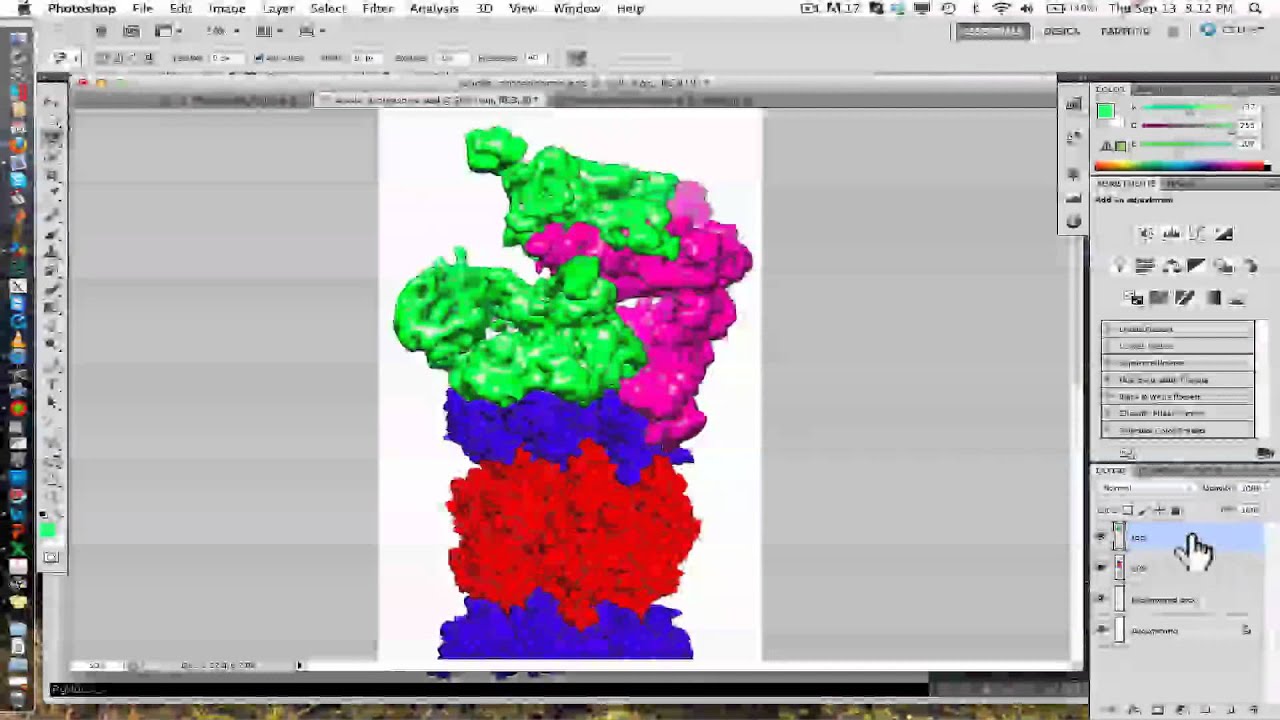Add a Brightness/Contrast adjustment
Viewport: 1280px width, 720px height.
(x=1145, y=233)
